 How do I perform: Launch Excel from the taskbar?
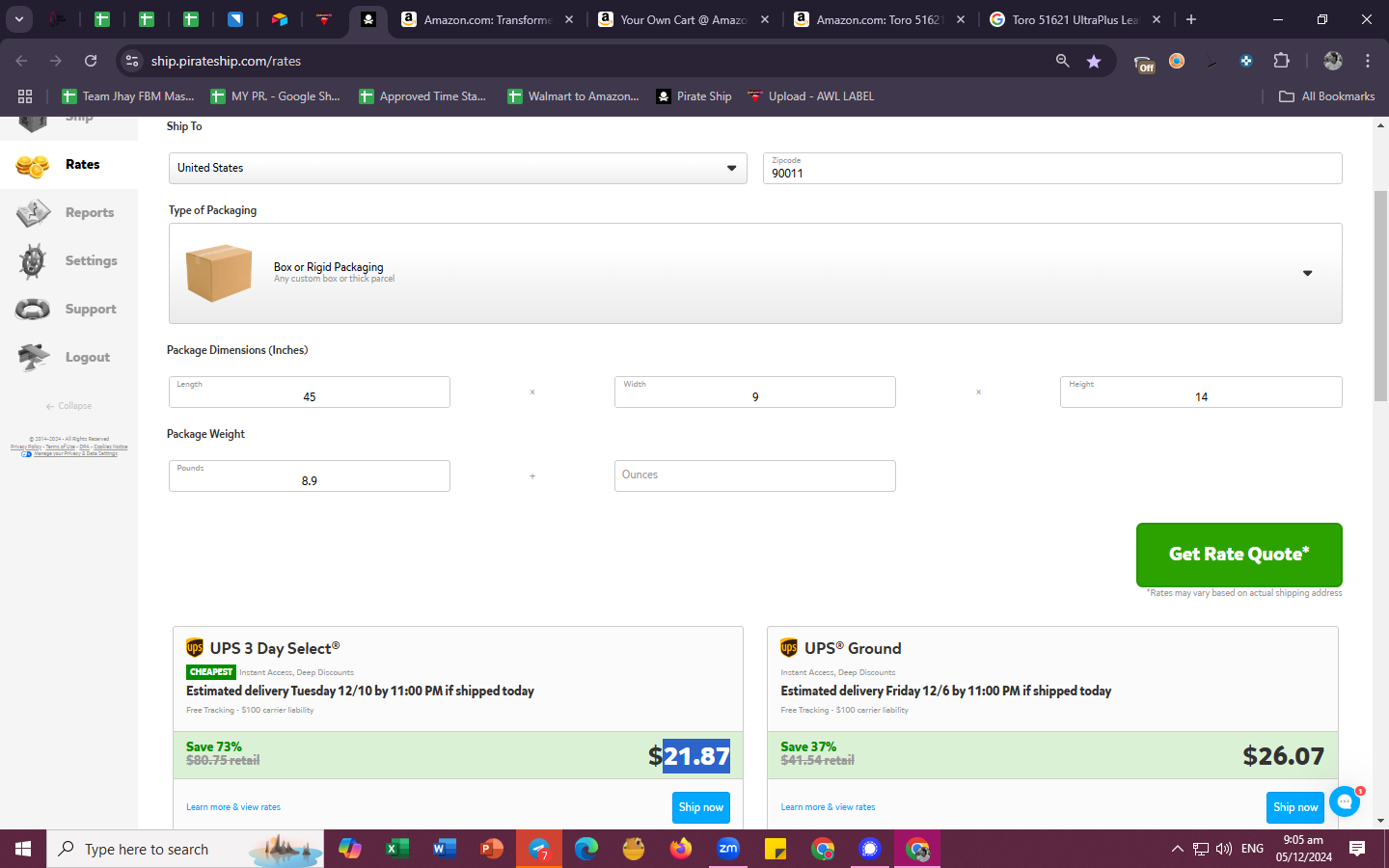click(x=395, y=849)
